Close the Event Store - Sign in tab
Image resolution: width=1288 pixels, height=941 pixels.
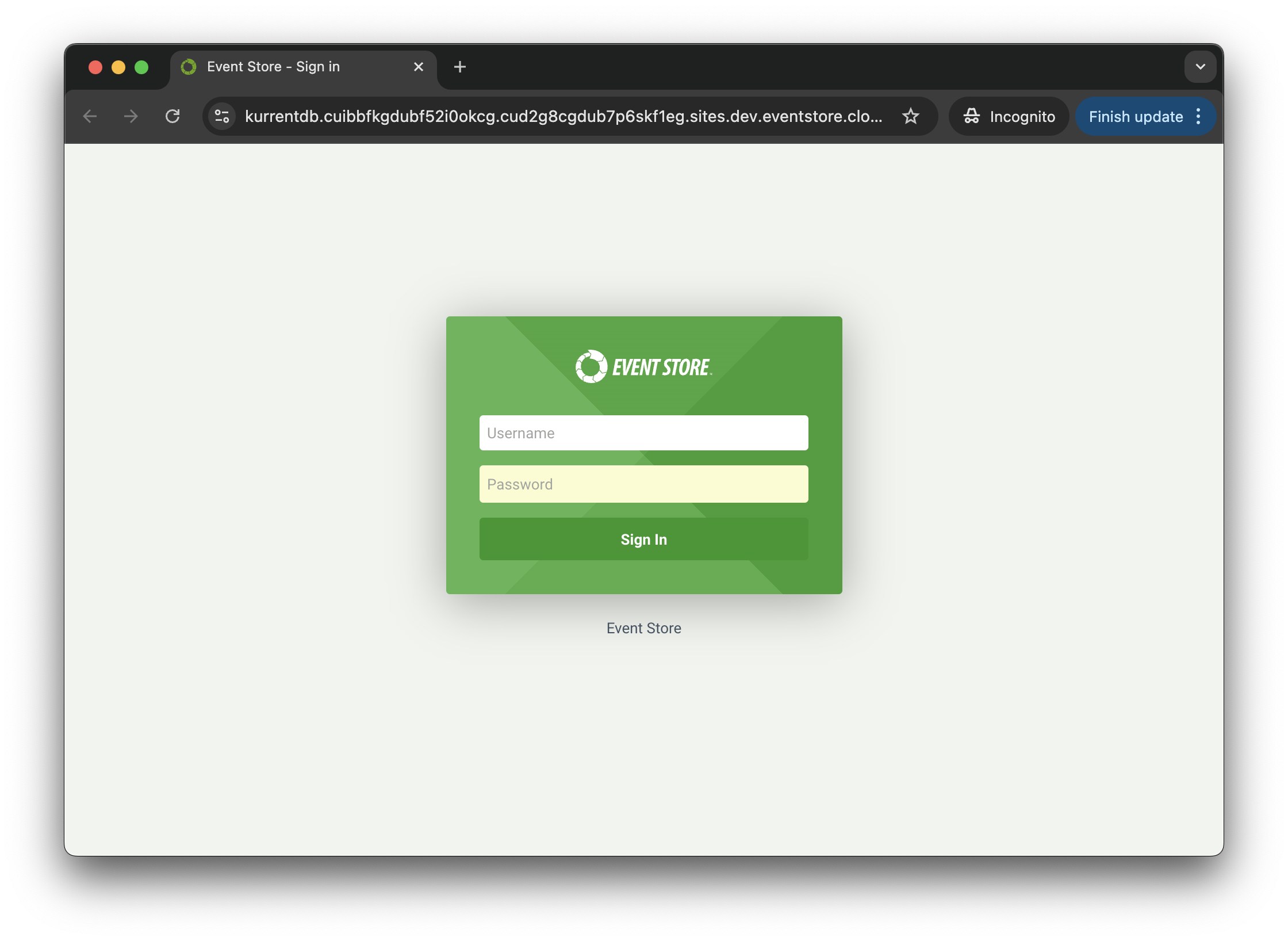point(418,67)
